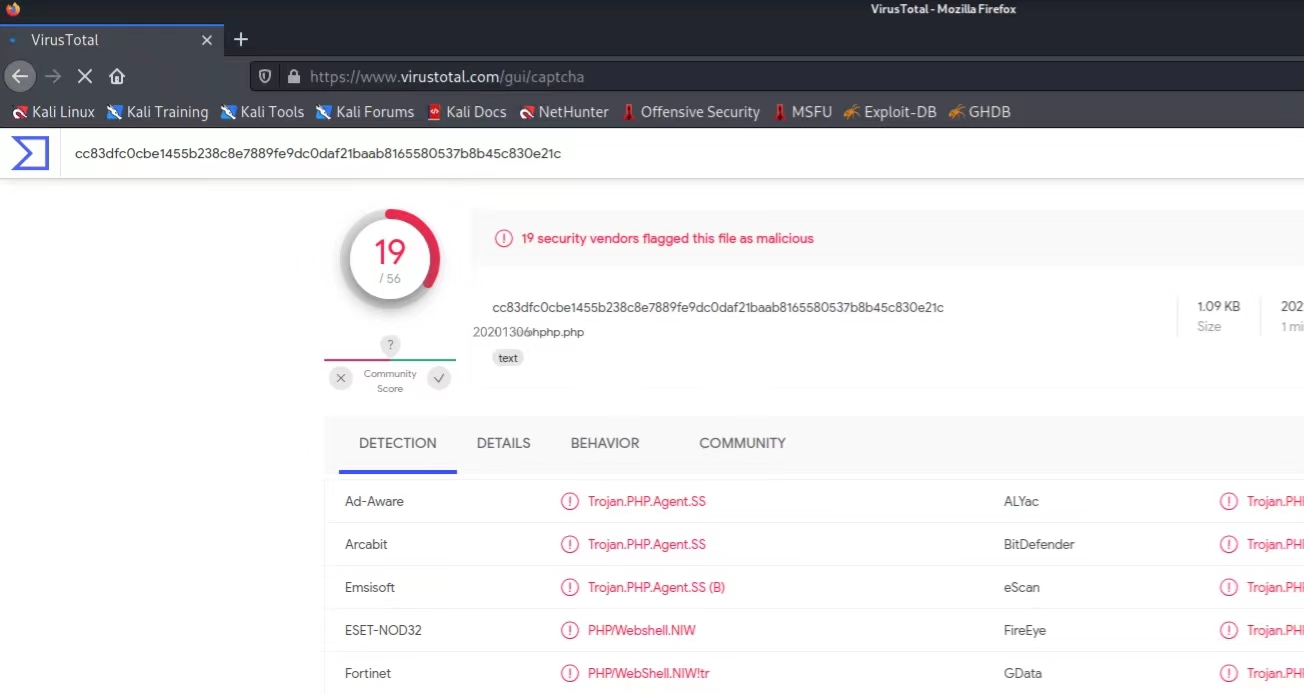
Task: Click the 19/56 detection score gauge
Action: 390,259
